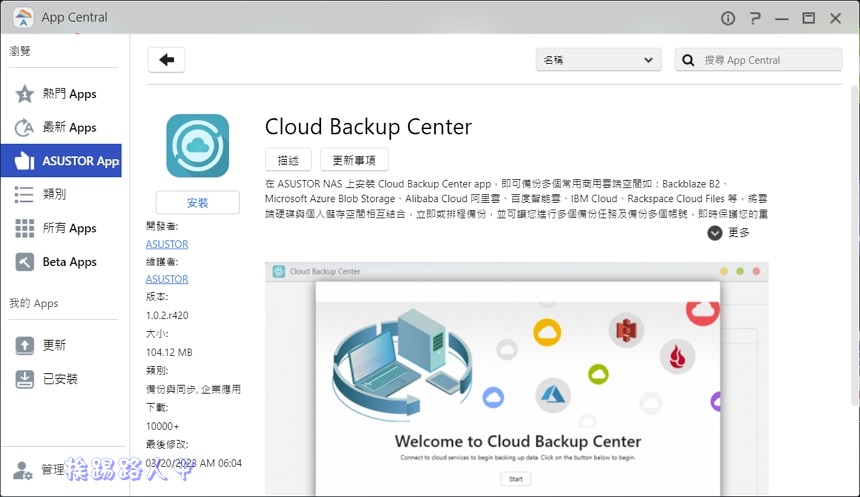Image resolution: width=860 pixels, height=497 pixels.
Task: Switch to the 描述 tab
Action: coord(288,160)
